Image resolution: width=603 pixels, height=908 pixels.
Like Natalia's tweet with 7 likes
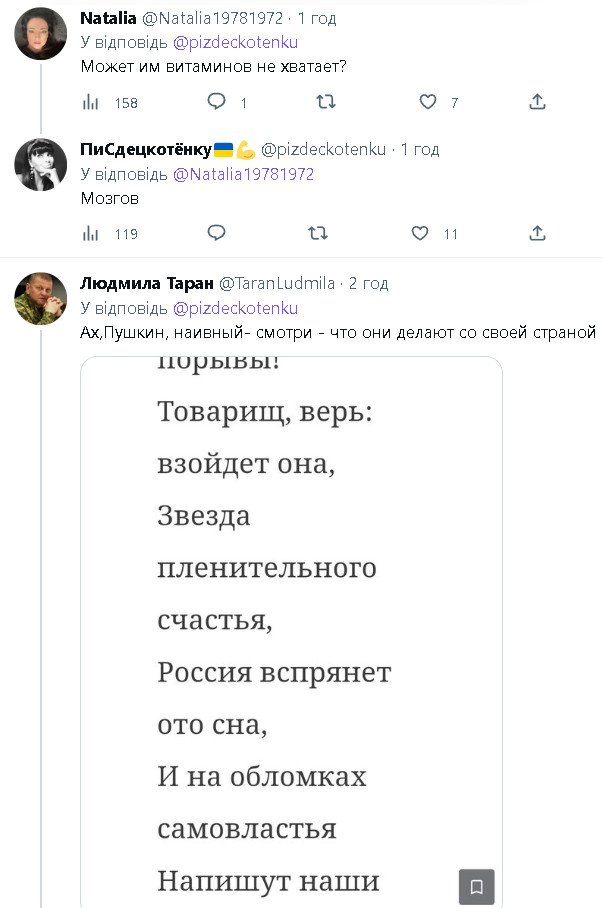click(x=428, y=102)
